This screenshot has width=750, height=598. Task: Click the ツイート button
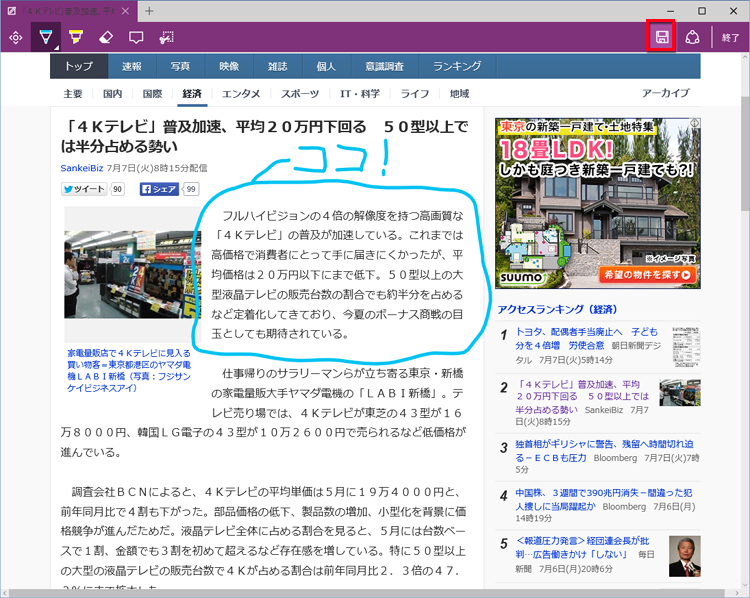point(84,189)
